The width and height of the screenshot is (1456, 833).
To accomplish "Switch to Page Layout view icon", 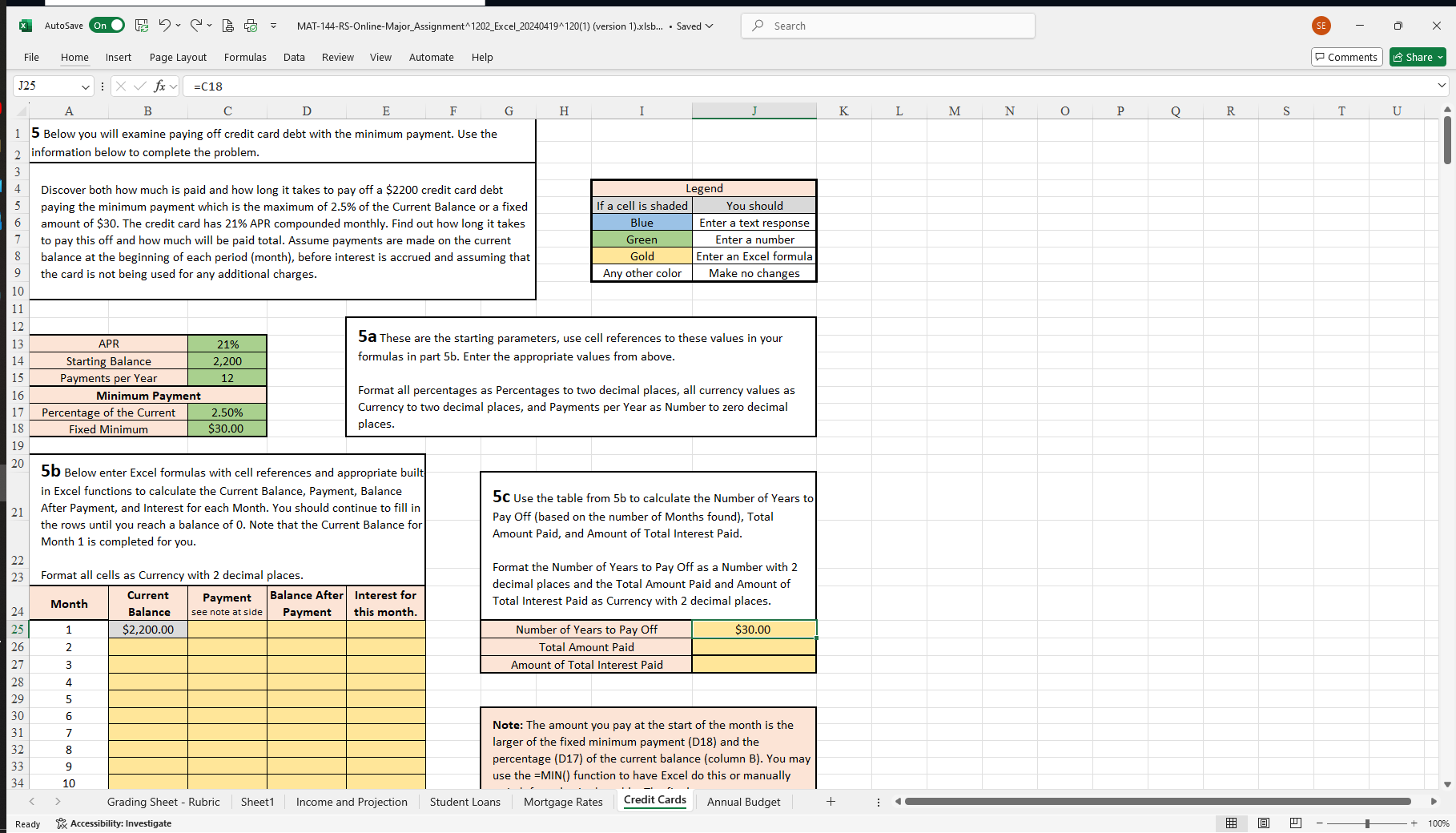I will click(1264, 823).
